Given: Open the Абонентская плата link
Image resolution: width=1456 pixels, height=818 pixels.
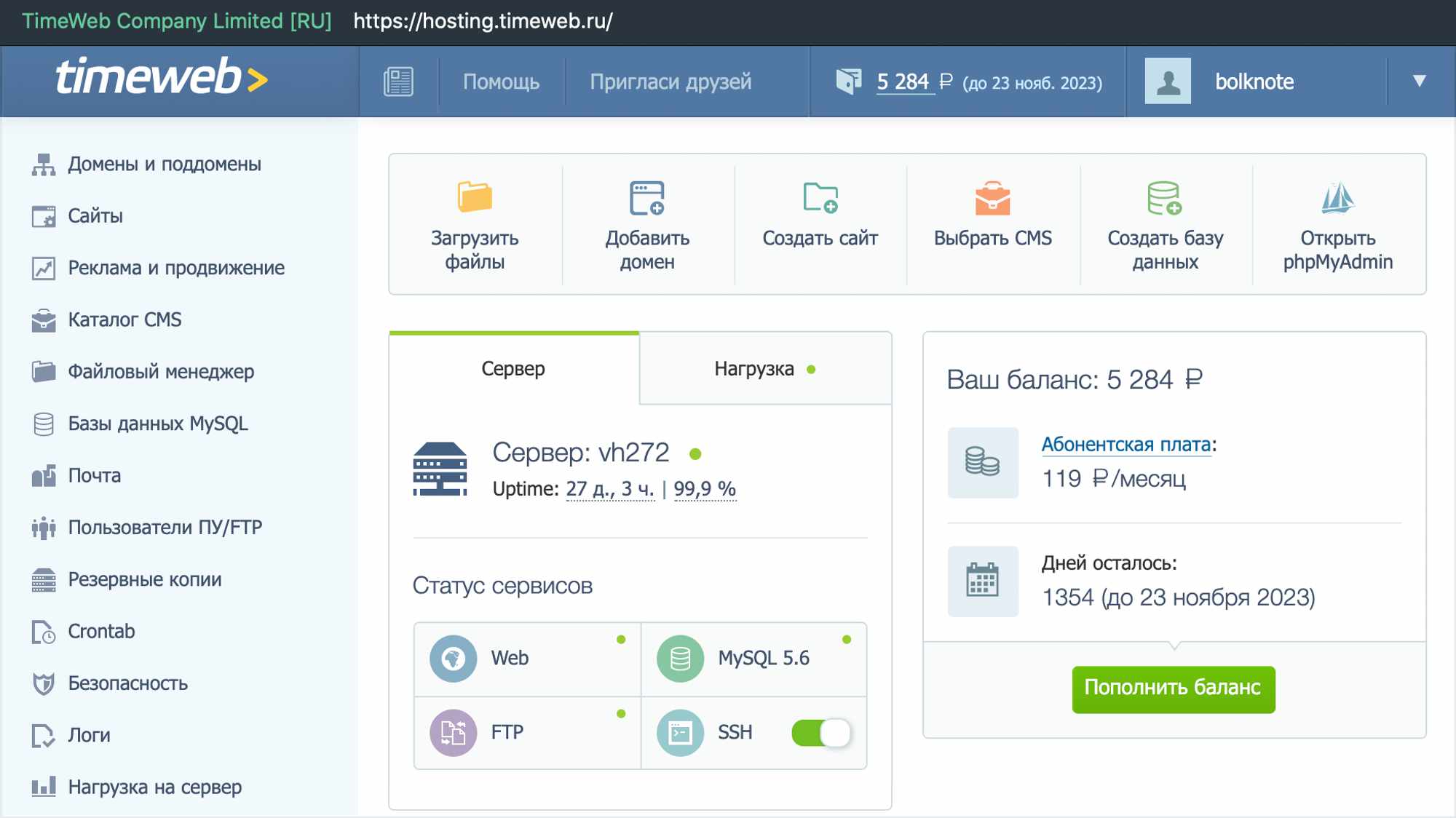Looking at the screenshot, I should point(1126,445).
